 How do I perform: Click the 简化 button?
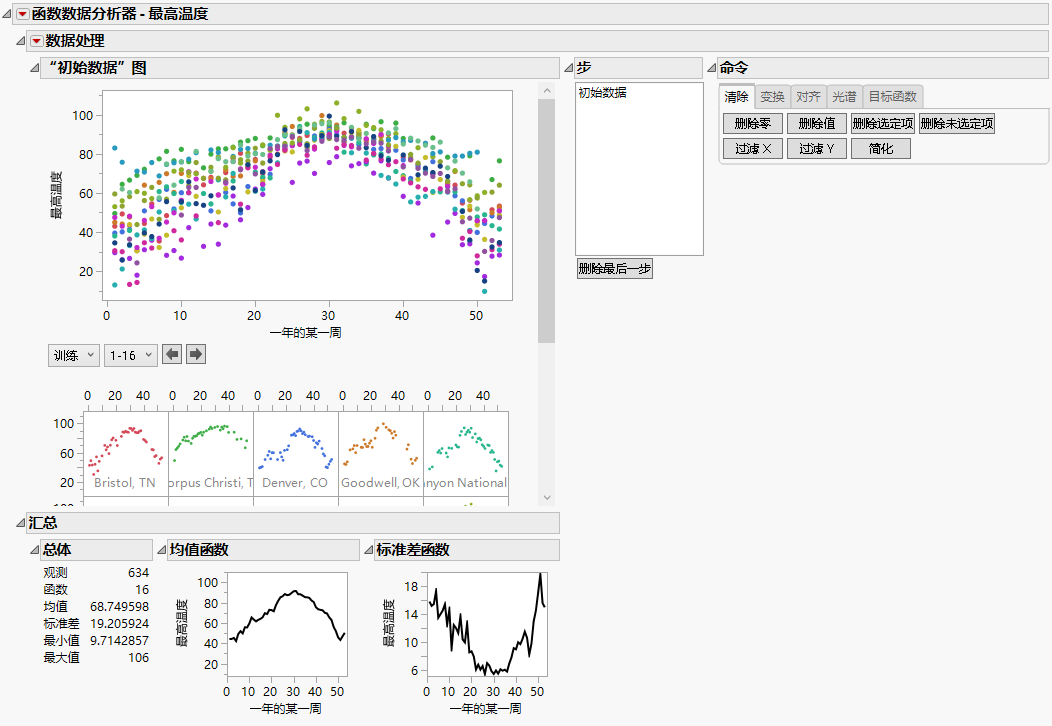pos(879,148)
